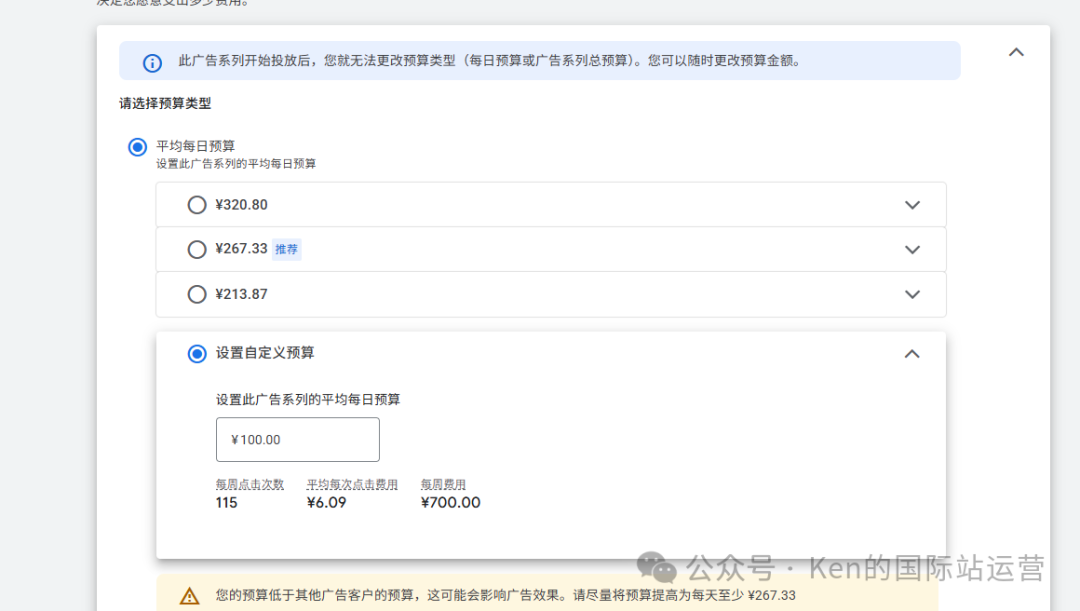Expand the ¥320.80 budget details chevron
1080x611 pixels.
point(912,205)
